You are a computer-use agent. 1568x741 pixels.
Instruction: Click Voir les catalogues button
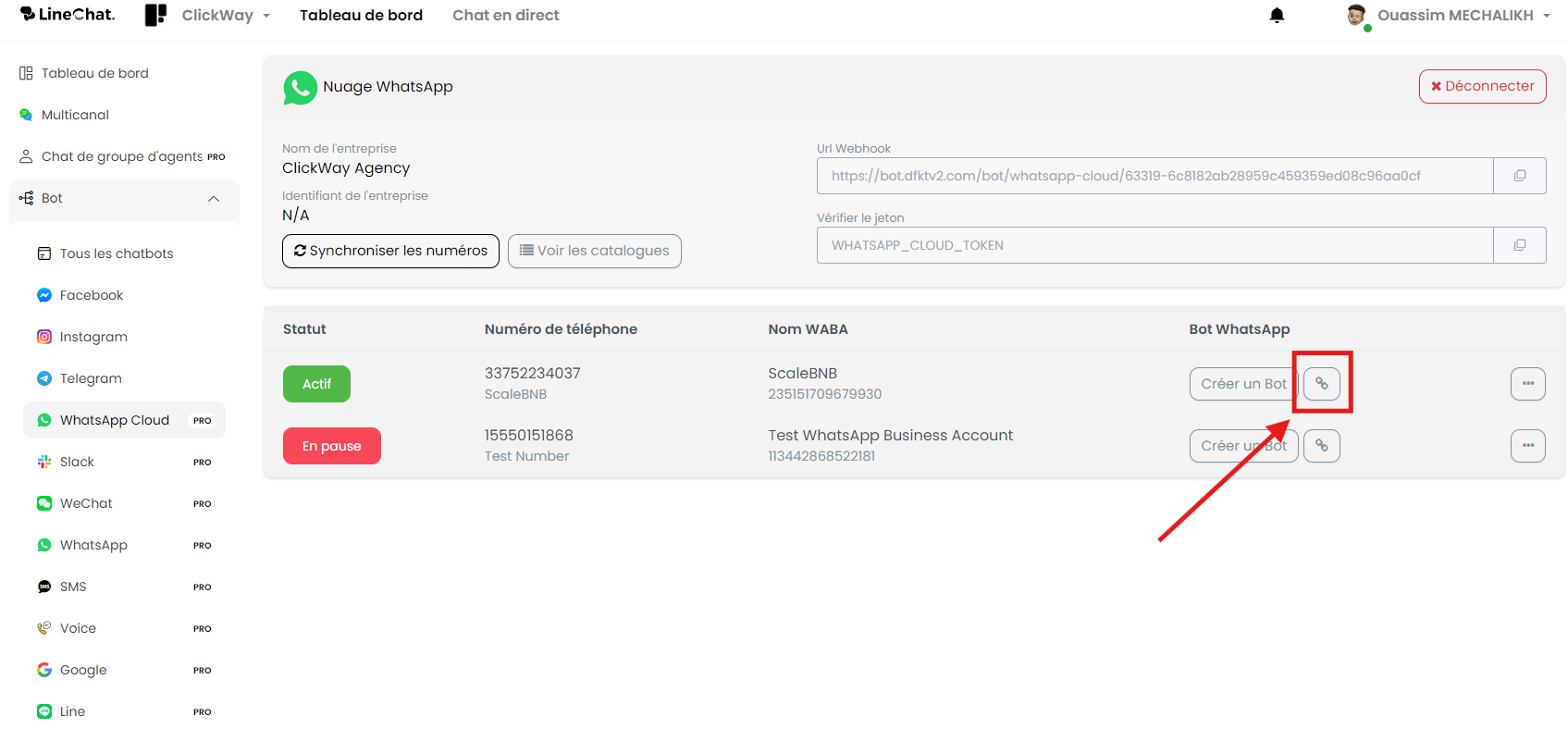tap(595, 251)
